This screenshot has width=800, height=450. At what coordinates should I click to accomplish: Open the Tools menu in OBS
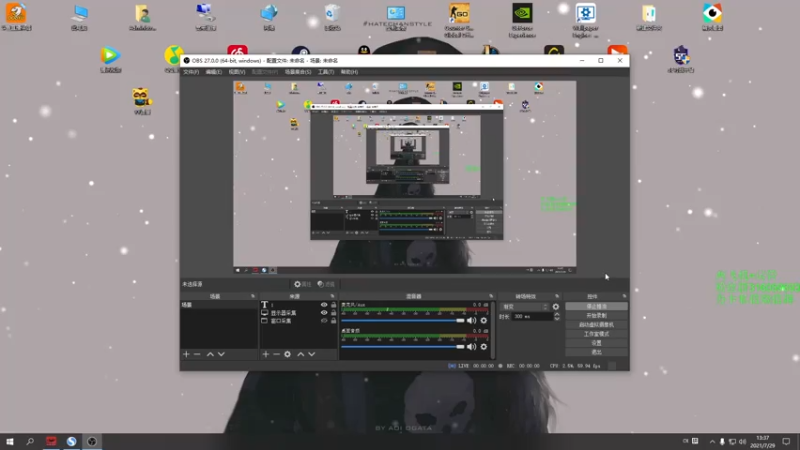(x=326, y=72)
